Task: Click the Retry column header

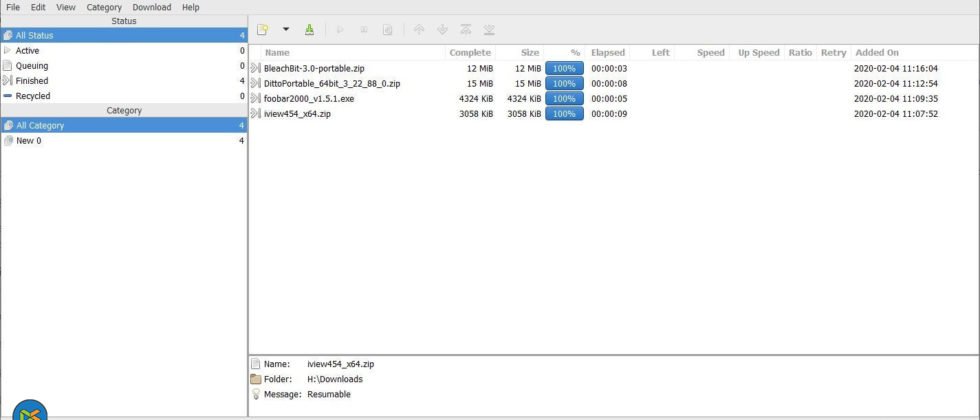Action: point(833,52)
